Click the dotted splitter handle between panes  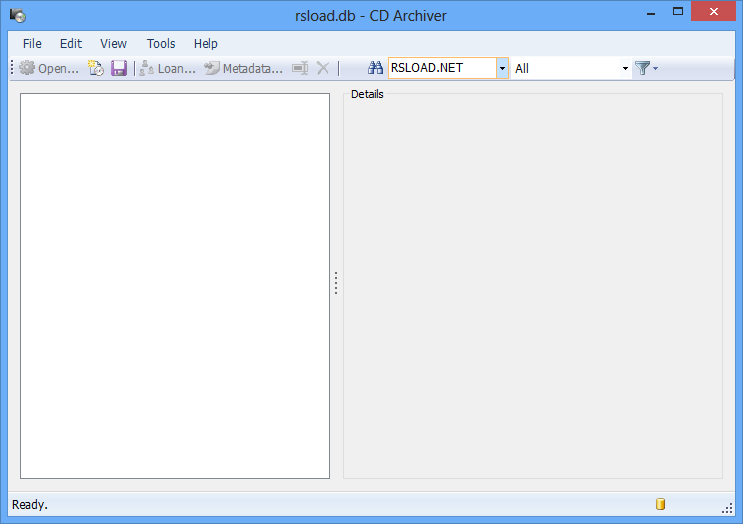click(x=336, y=283)
